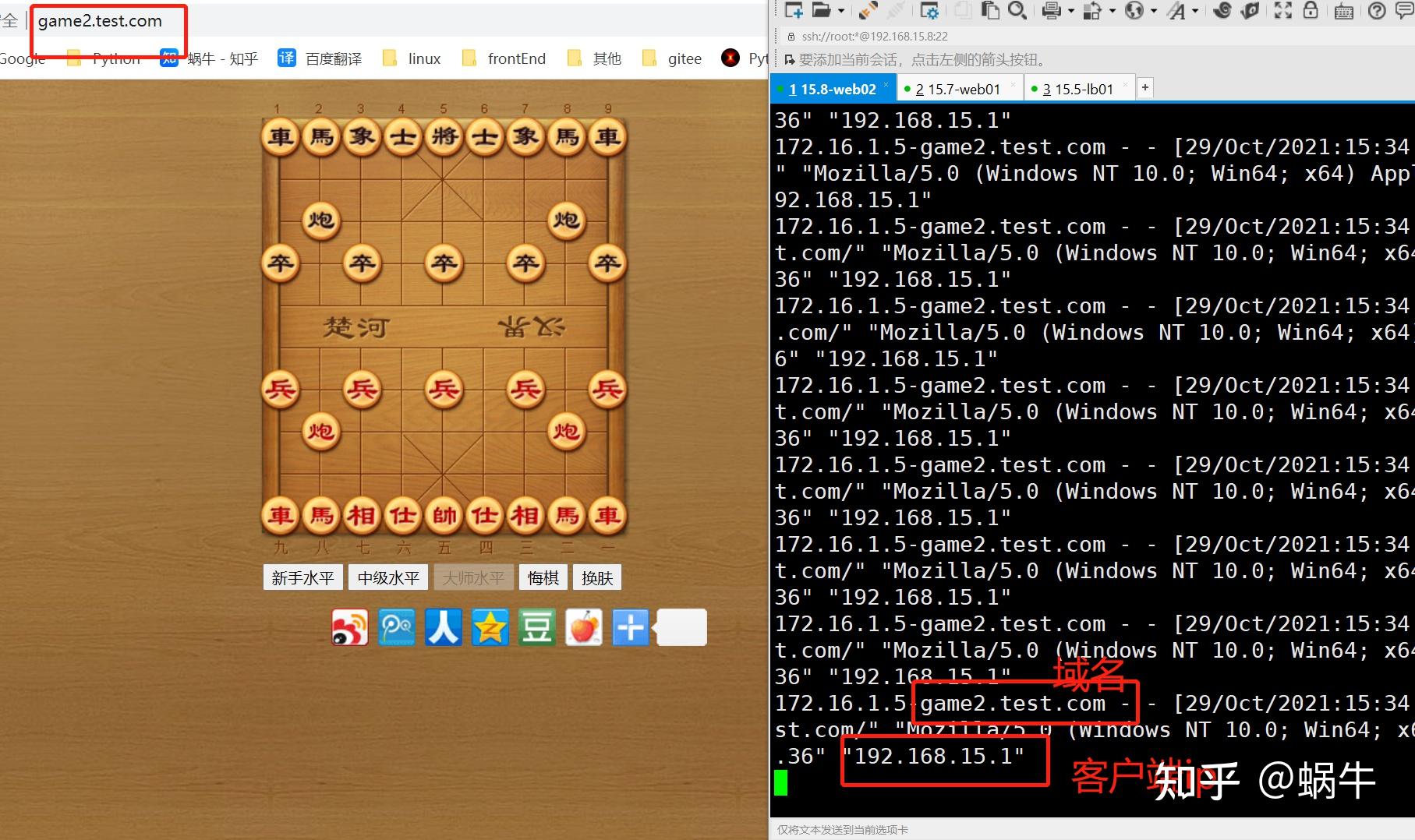Image resolution: width=1415 pixels, height=840 pixels.
Task: Share via the red apple icon
Action: point(584,627)
